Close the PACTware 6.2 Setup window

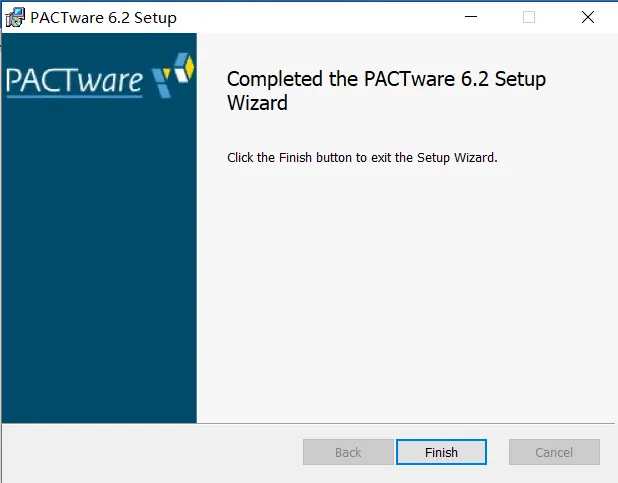586,17
